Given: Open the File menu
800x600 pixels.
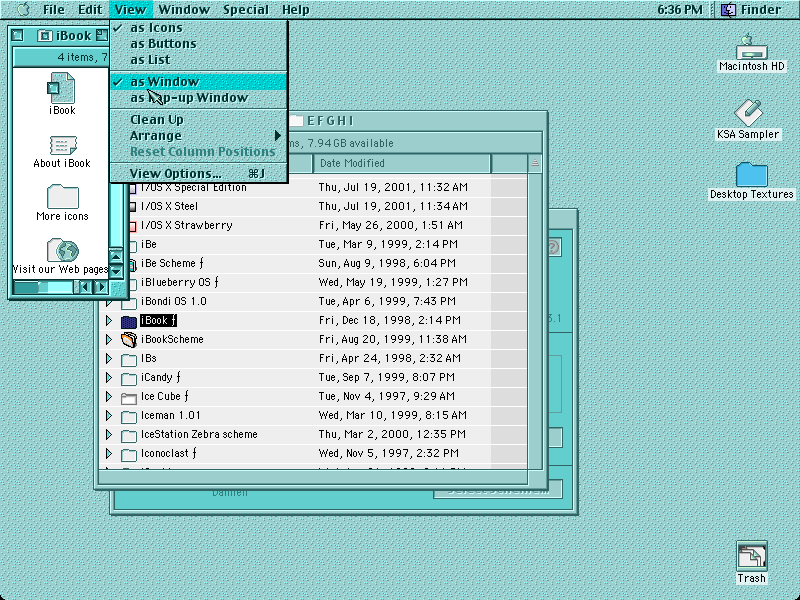Looking at the screenshot, I should pos(54,9).
